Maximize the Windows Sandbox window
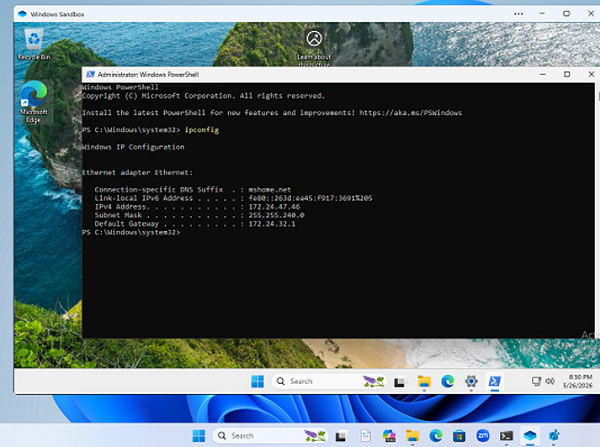The width and height of the screenshot is (600, 447). click(566, 14)
